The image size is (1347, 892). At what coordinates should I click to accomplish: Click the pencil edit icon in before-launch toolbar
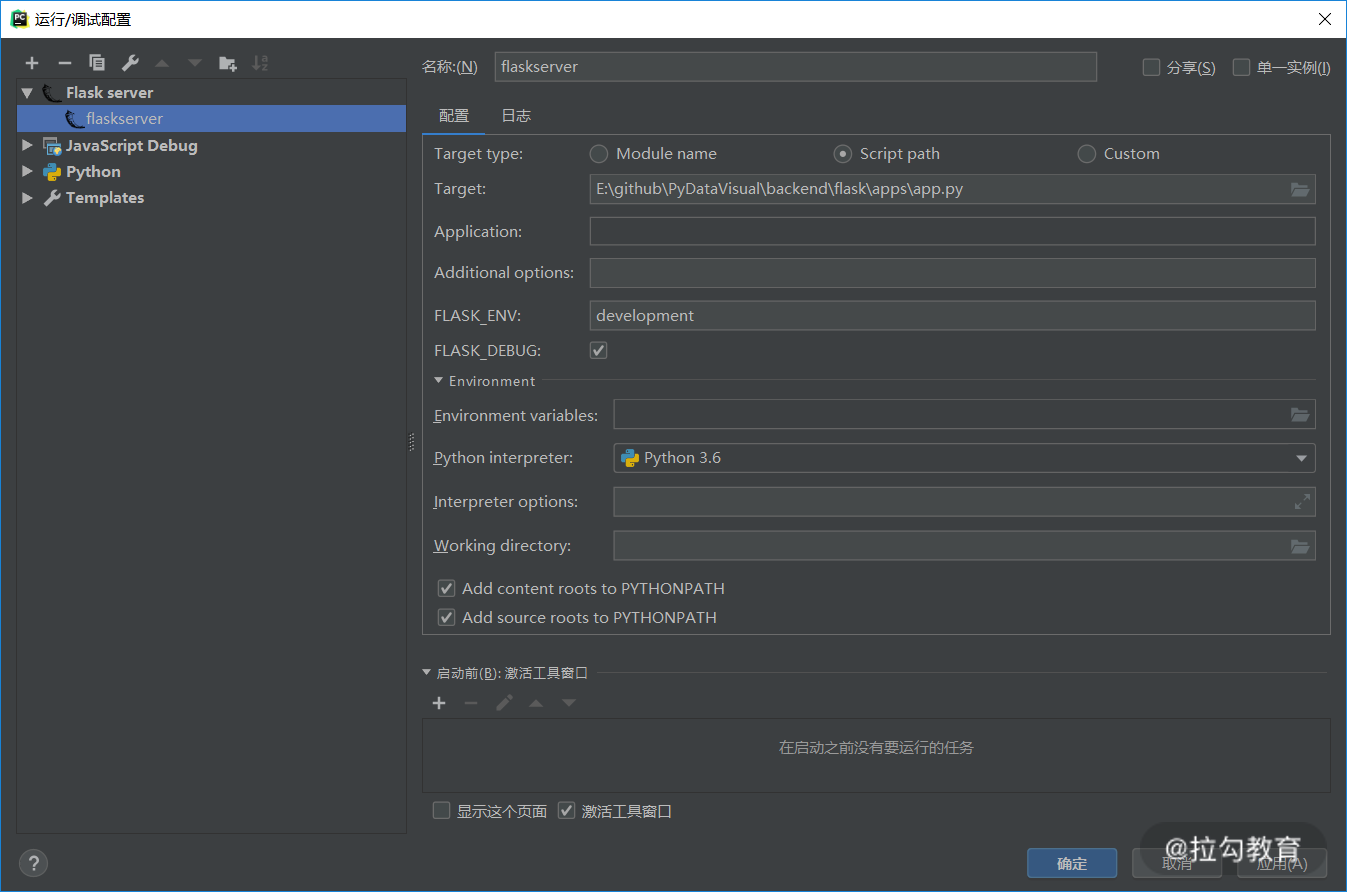pos(504,703)
